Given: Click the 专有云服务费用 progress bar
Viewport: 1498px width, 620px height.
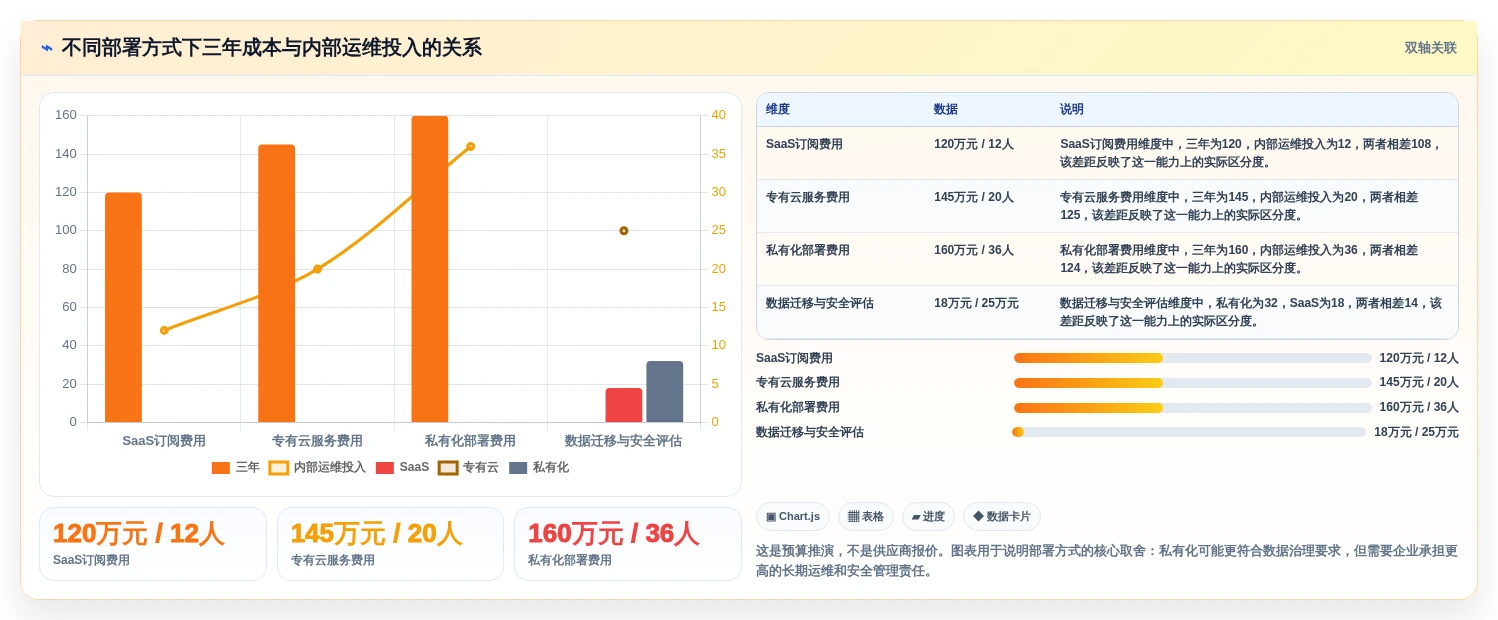Looking at the screenshot, I should 1193,383.
